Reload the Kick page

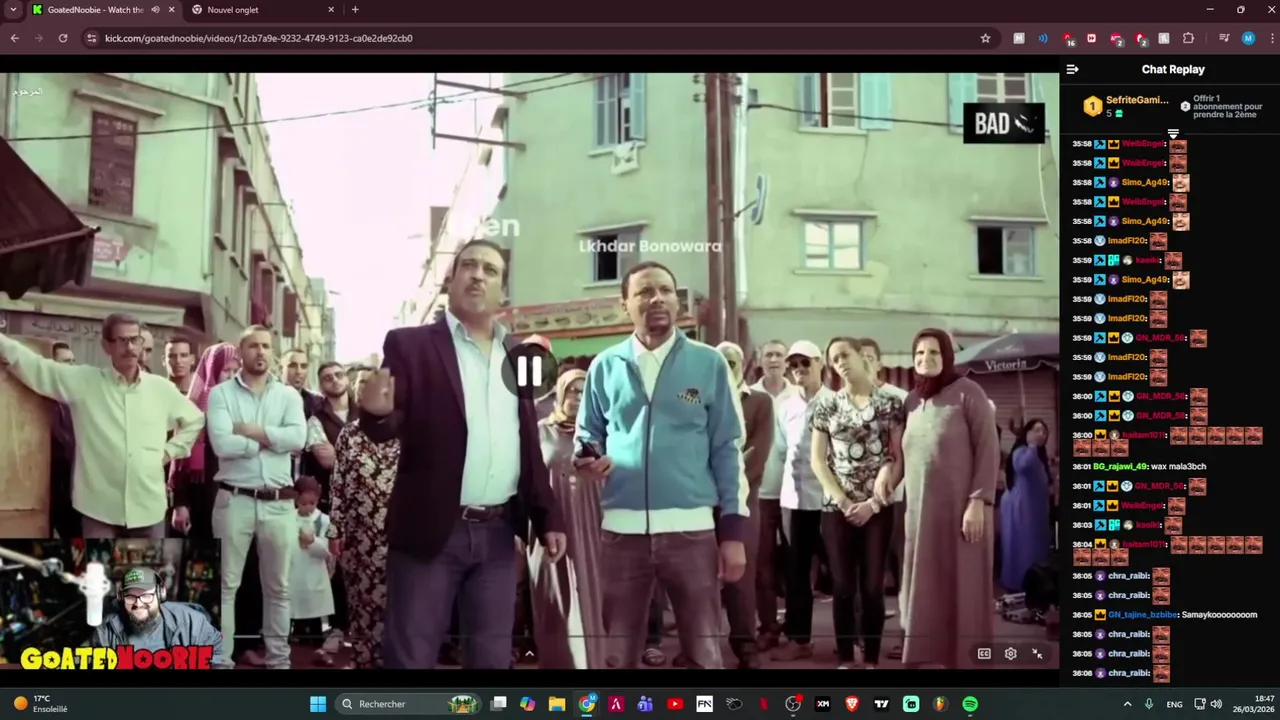(x=63, y=38)
